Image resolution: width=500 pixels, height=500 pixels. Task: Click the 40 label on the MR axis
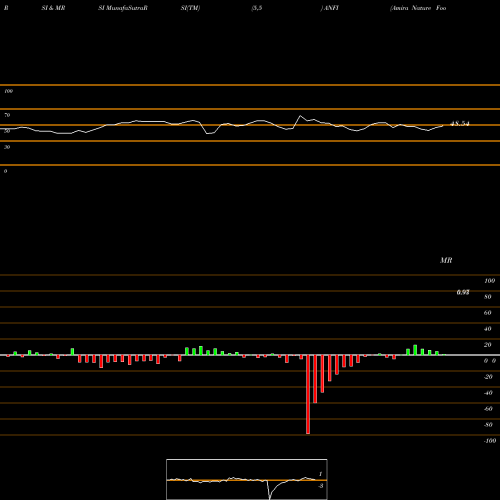[x=488, y=329]
